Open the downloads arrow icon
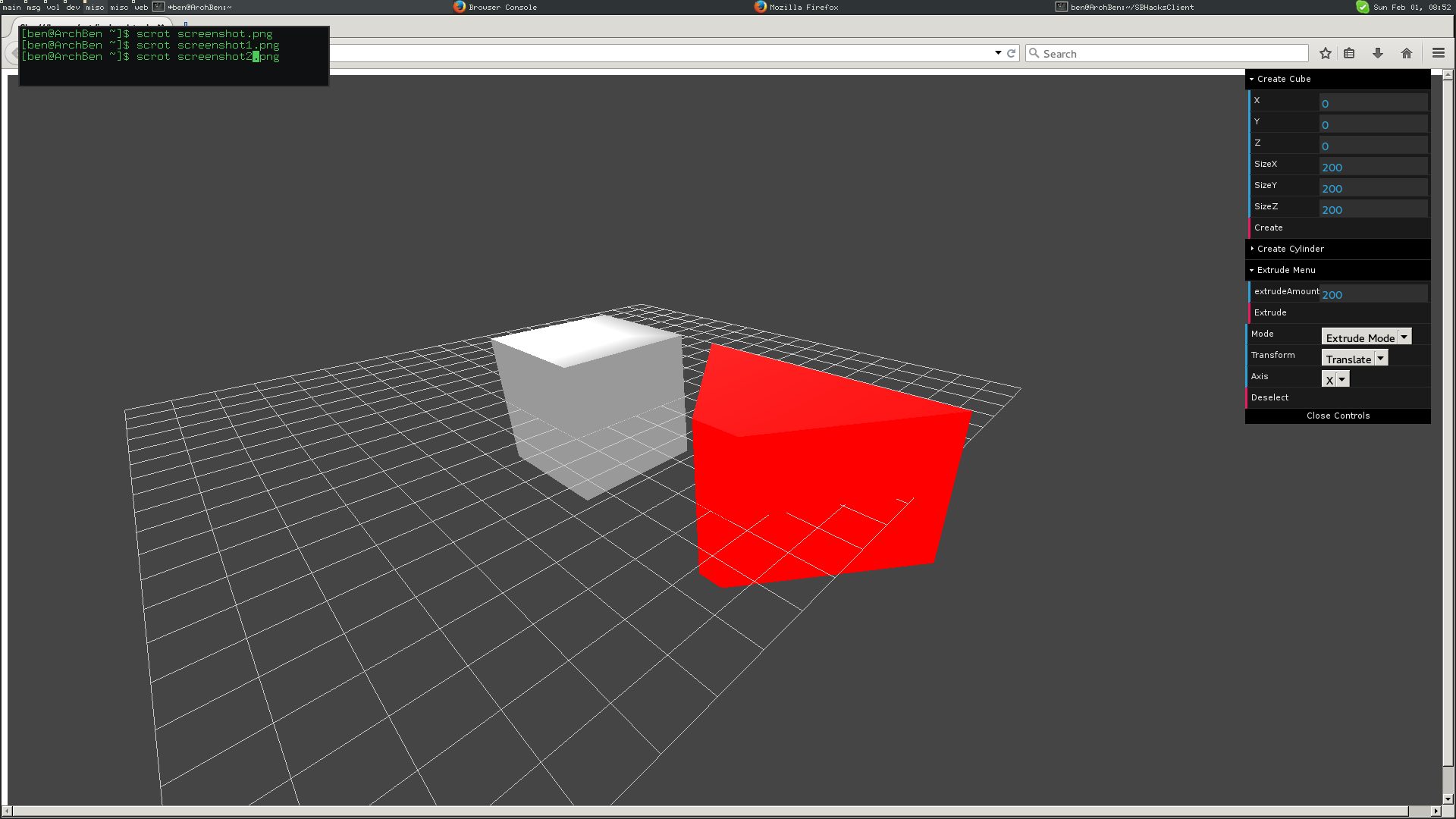The height and width of the screenshot is (819, 1456). point(1378,53)
